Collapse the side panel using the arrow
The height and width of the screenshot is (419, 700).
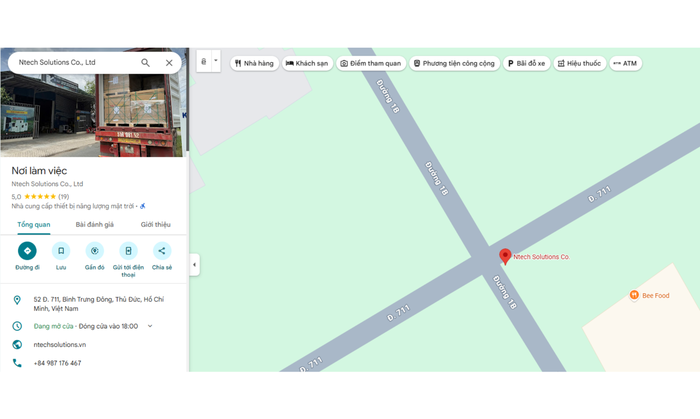(194, 265)
